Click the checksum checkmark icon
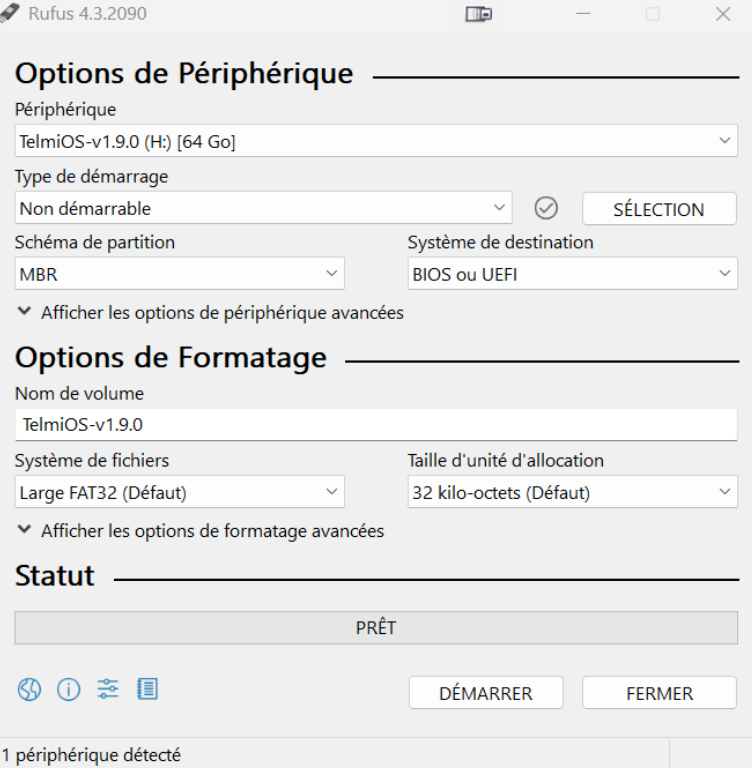Screen dimensions: 752x768 coord(546,208)
